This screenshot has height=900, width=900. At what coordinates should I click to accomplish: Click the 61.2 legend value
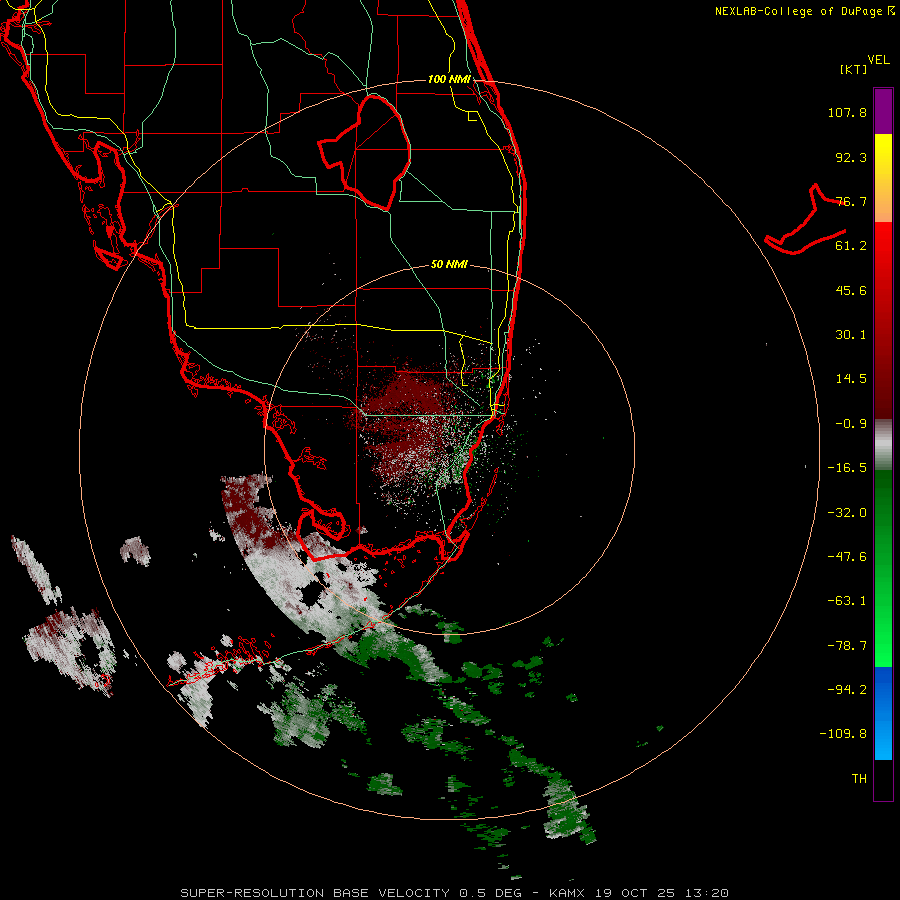point(851,246)
